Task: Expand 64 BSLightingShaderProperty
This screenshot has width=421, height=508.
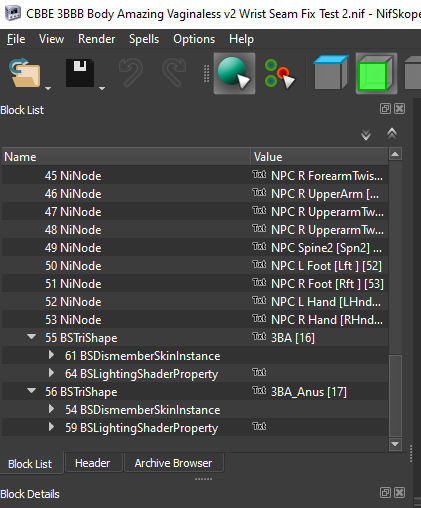Action: 51,373
